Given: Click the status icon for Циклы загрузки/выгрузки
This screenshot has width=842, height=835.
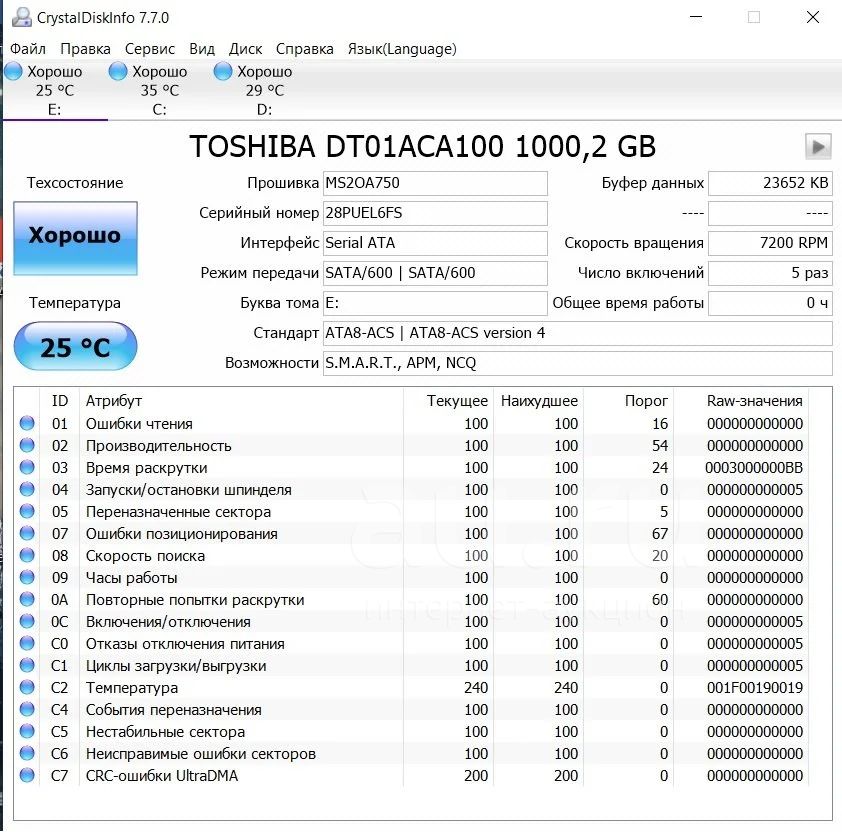Looking at the screenshot, I should 27,665.
